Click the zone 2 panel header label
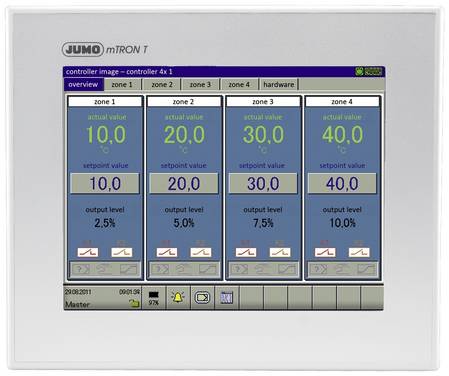This screenshot has width=449, height=376. [184, 102]
